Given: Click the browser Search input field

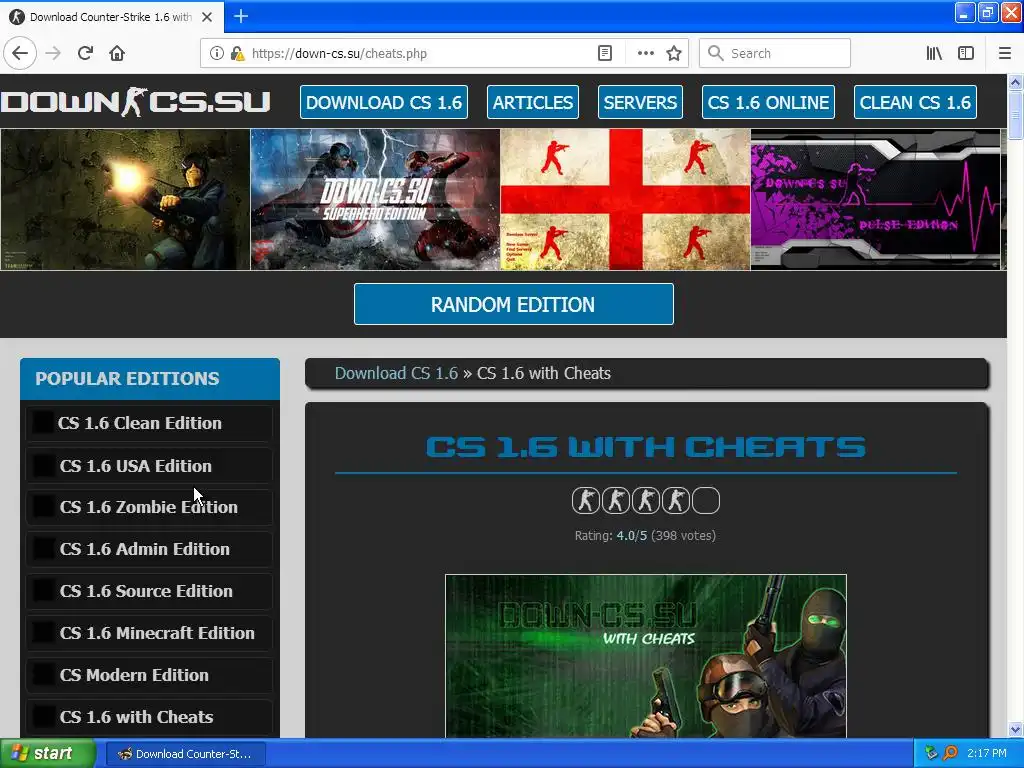Looking at the screenshot, I should pos(775,53).
